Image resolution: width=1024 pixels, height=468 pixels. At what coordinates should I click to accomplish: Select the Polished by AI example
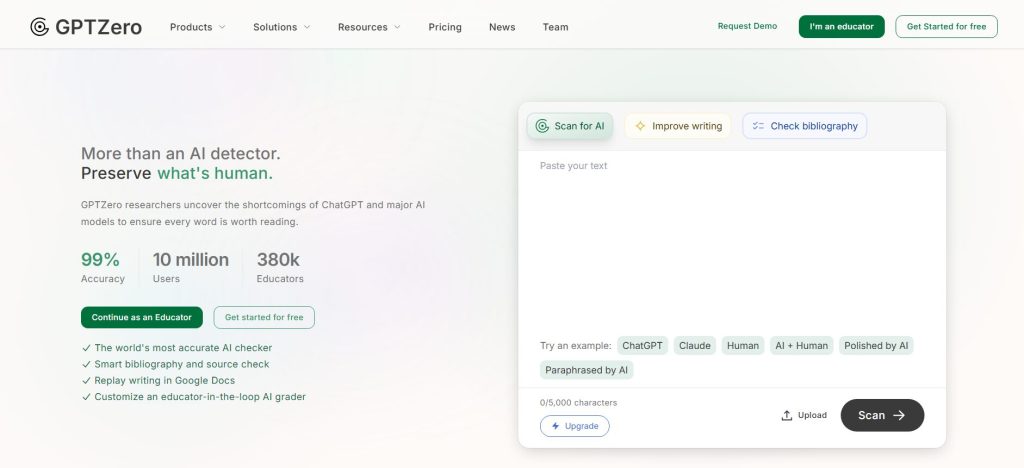[876, 345]
